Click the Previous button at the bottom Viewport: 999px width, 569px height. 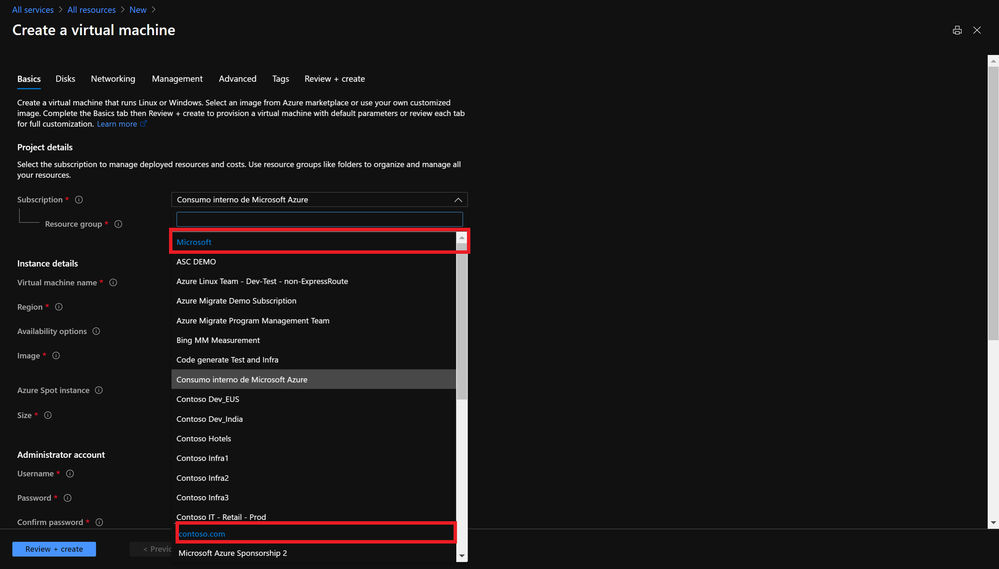click(x=151, y=549)
